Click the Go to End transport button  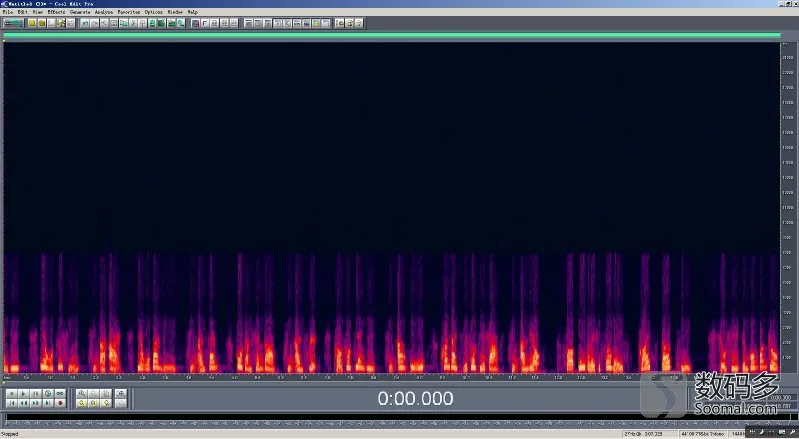[x=48, y=403]
